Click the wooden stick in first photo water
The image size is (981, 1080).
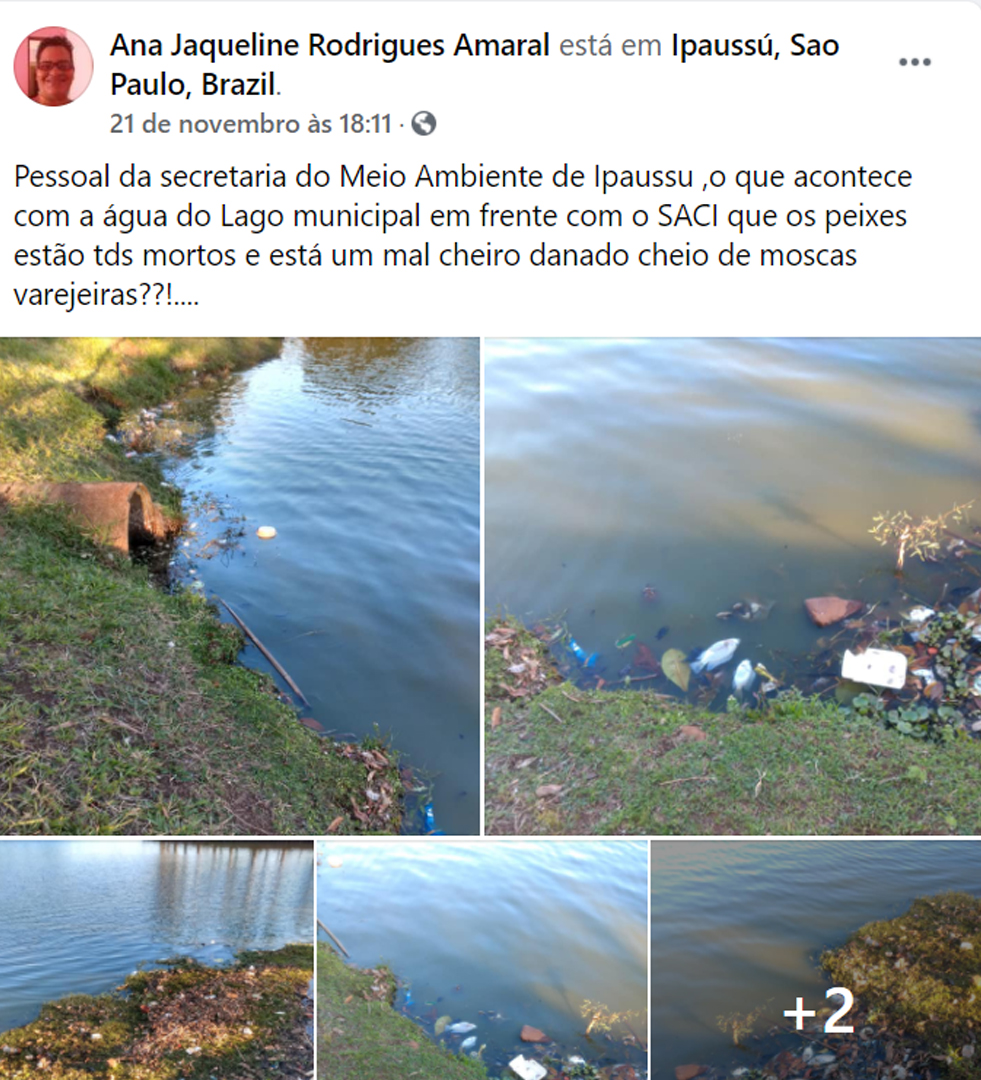coord(263,652)
